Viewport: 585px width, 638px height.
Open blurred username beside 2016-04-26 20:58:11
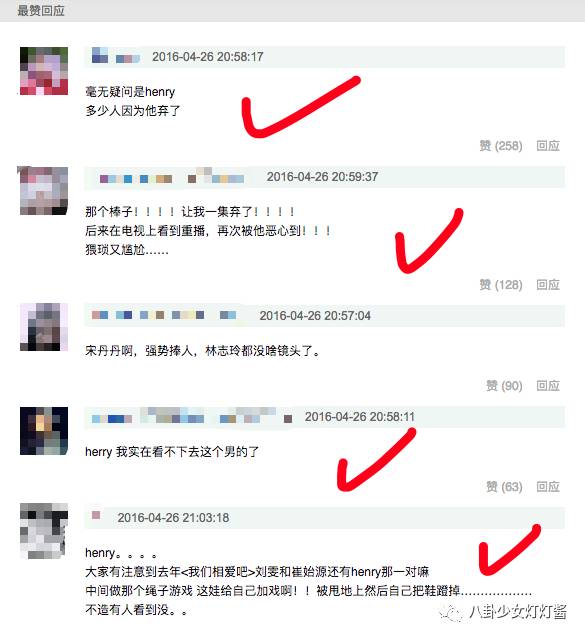coord(192,417)
